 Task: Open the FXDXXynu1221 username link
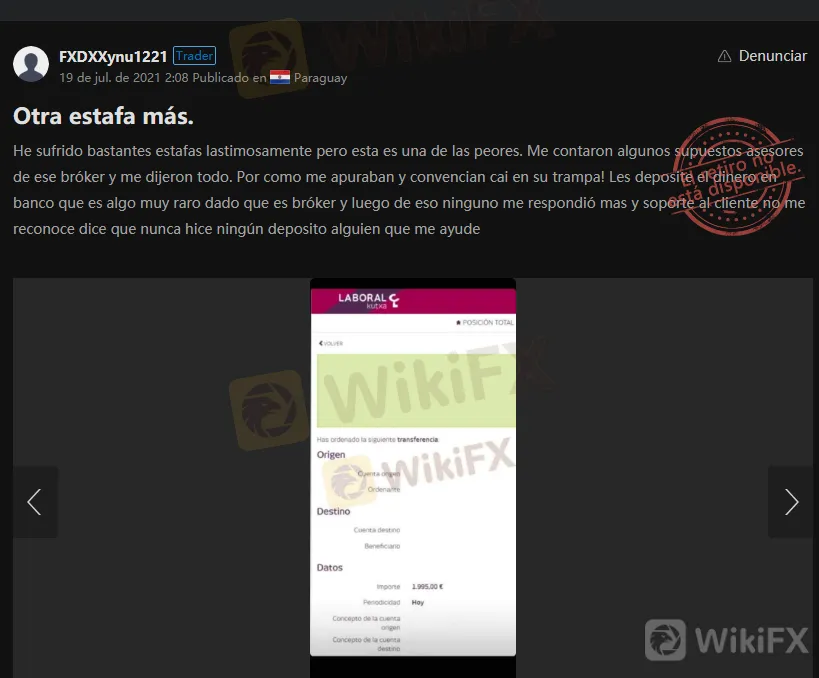[x=113, y=56]
